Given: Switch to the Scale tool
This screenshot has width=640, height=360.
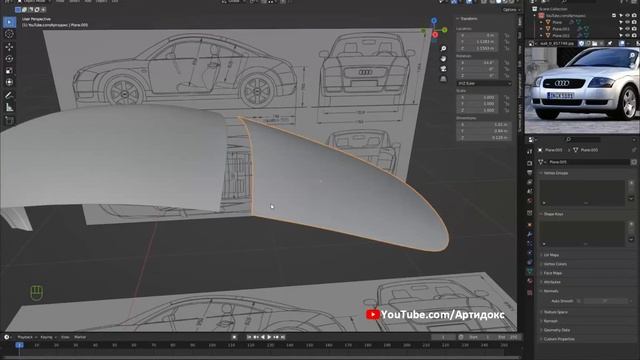Looking at the screenshot, I should [x=9, y=71].
